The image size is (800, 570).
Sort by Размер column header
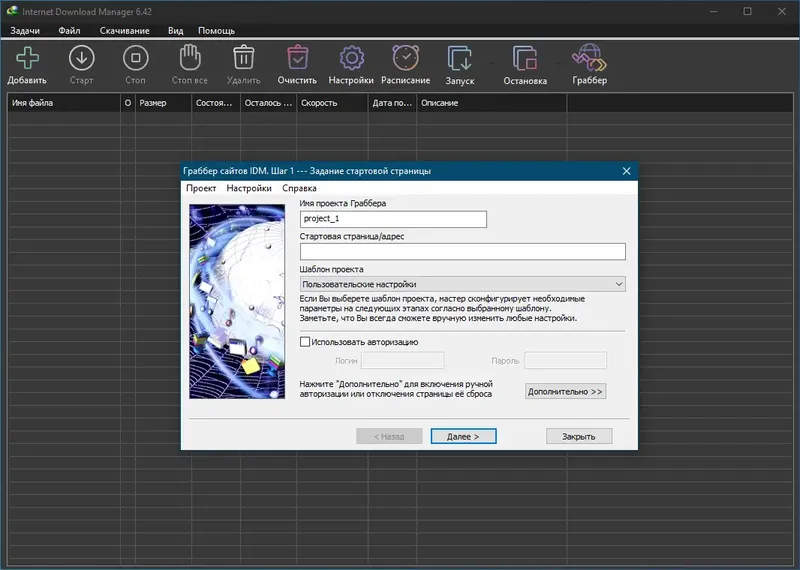163,103
